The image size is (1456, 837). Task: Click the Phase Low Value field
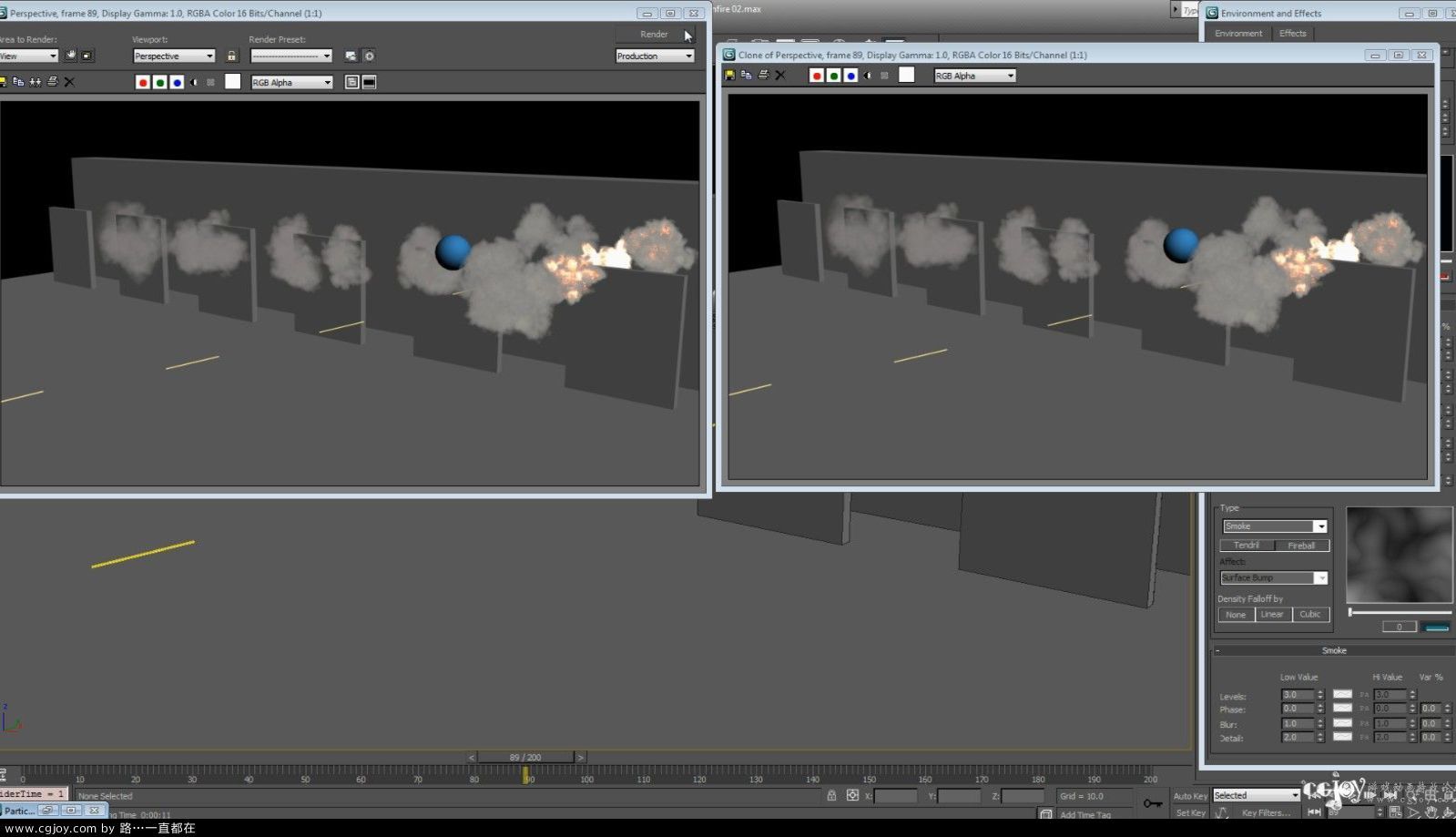pyautogui.click(x=1297, y=709)
